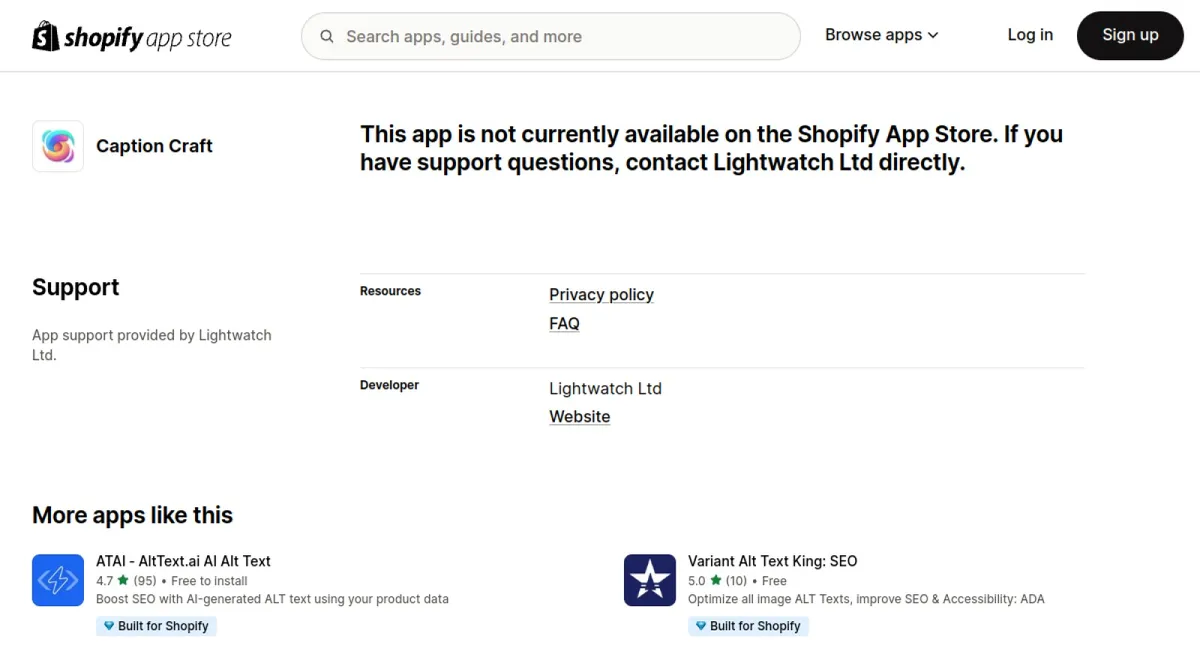Screen dimensions: 1200x650
Task: Open the FAQ link
Action: coord(564,324)
